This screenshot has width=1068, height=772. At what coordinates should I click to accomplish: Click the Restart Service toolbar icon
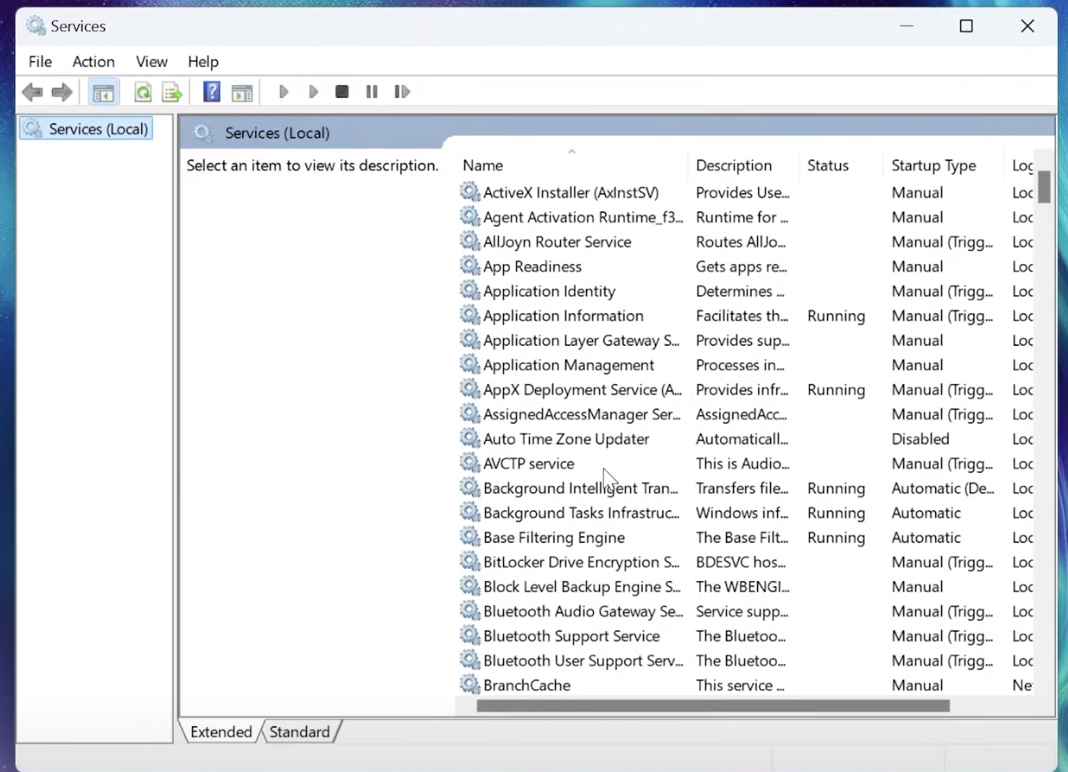click(x=402, y=91)
